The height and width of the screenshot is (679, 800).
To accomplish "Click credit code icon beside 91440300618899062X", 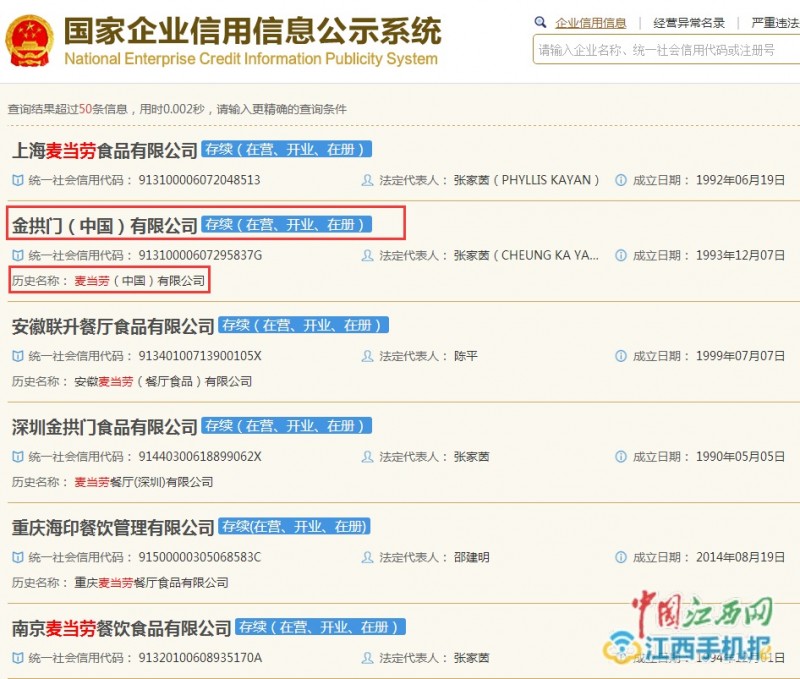I will [18, 457].
